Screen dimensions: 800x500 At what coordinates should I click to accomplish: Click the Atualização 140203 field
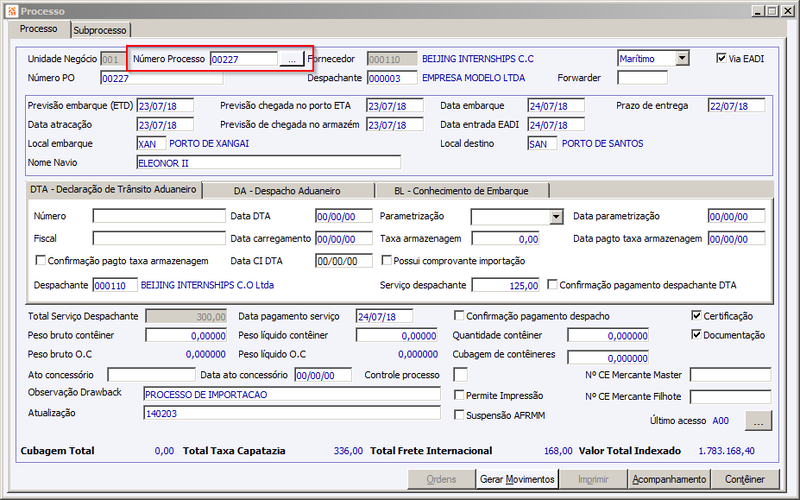point(292,413)
